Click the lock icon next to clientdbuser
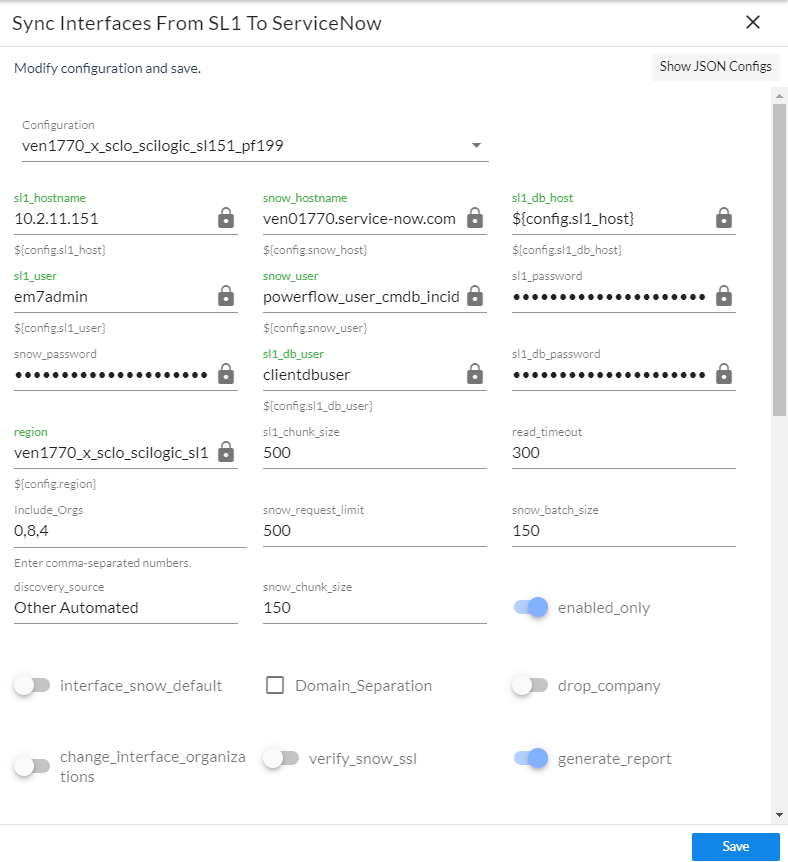788x862 pixels. click(x=475, y=374)
